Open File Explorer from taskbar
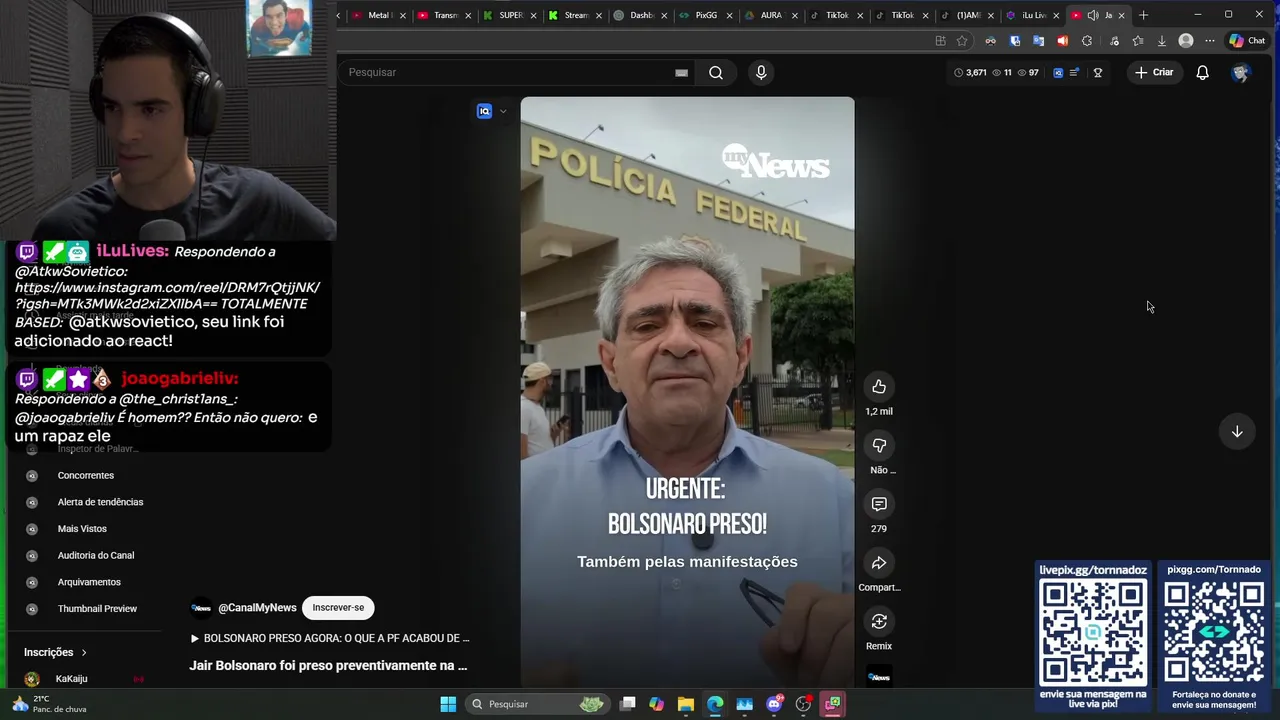This screenshot has width=1280, height=720. point(686,704)
